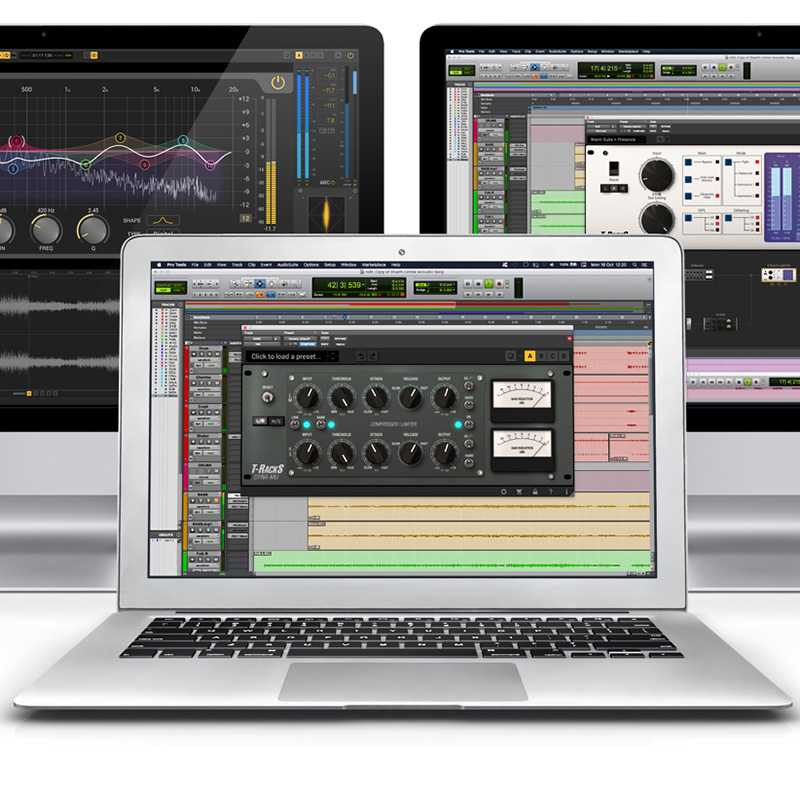Viewport: 800px width, 800px height.
Task: Select the Pencil tool in the Edit window
Action: tap(297, 284)
